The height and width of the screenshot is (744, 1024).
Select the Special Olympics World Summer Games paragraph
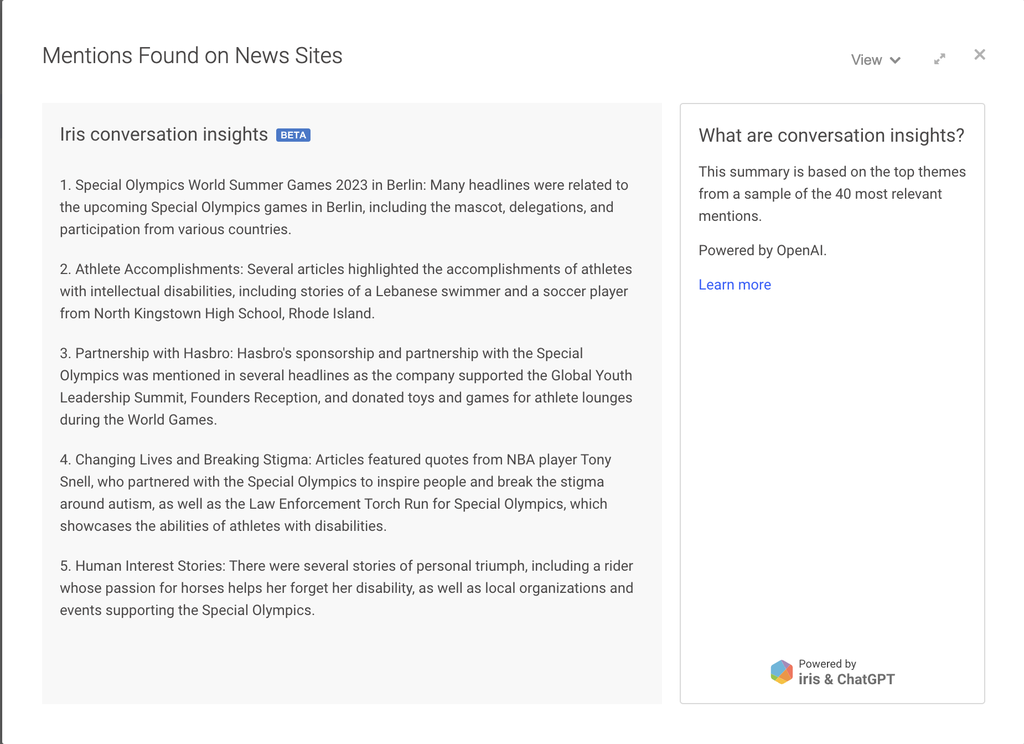pyautogui.click(x=345, y=207)
